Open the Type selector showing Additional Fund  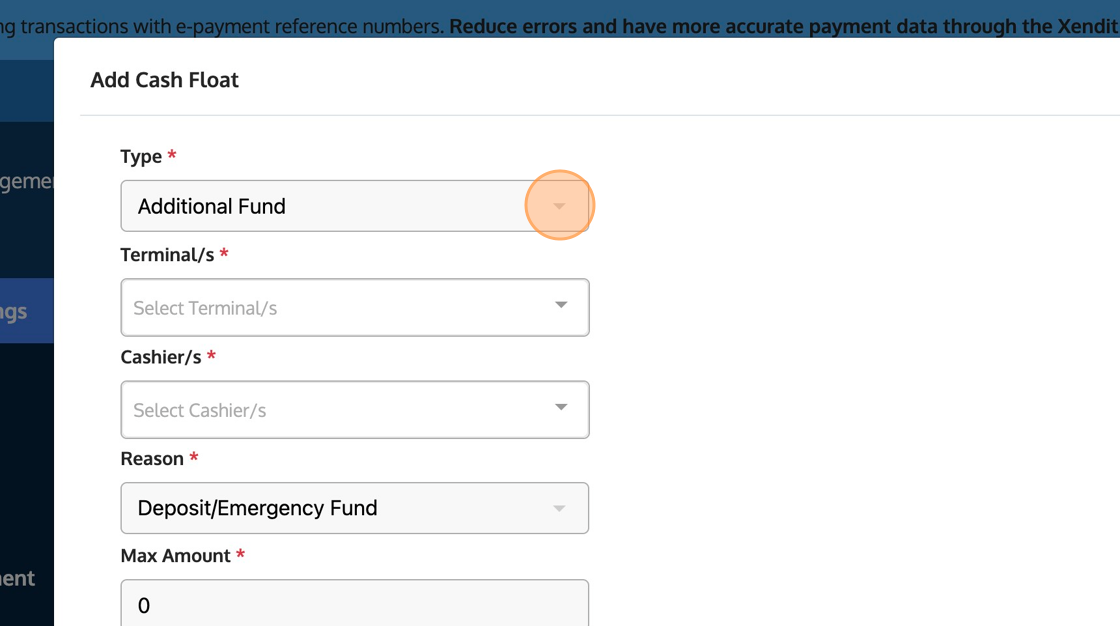(x=330, y=206)
